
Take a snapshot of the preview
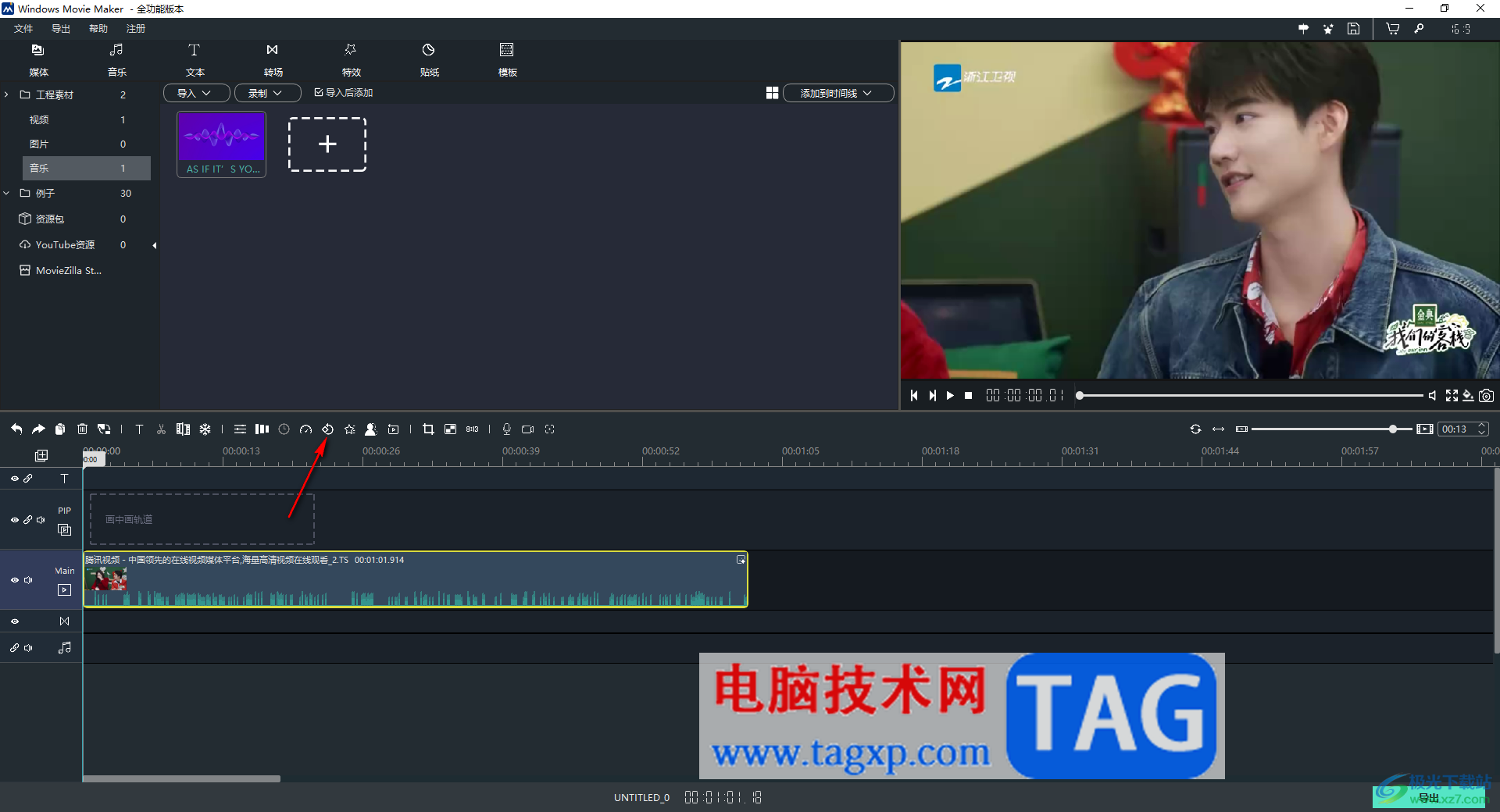click(1486, 396)
